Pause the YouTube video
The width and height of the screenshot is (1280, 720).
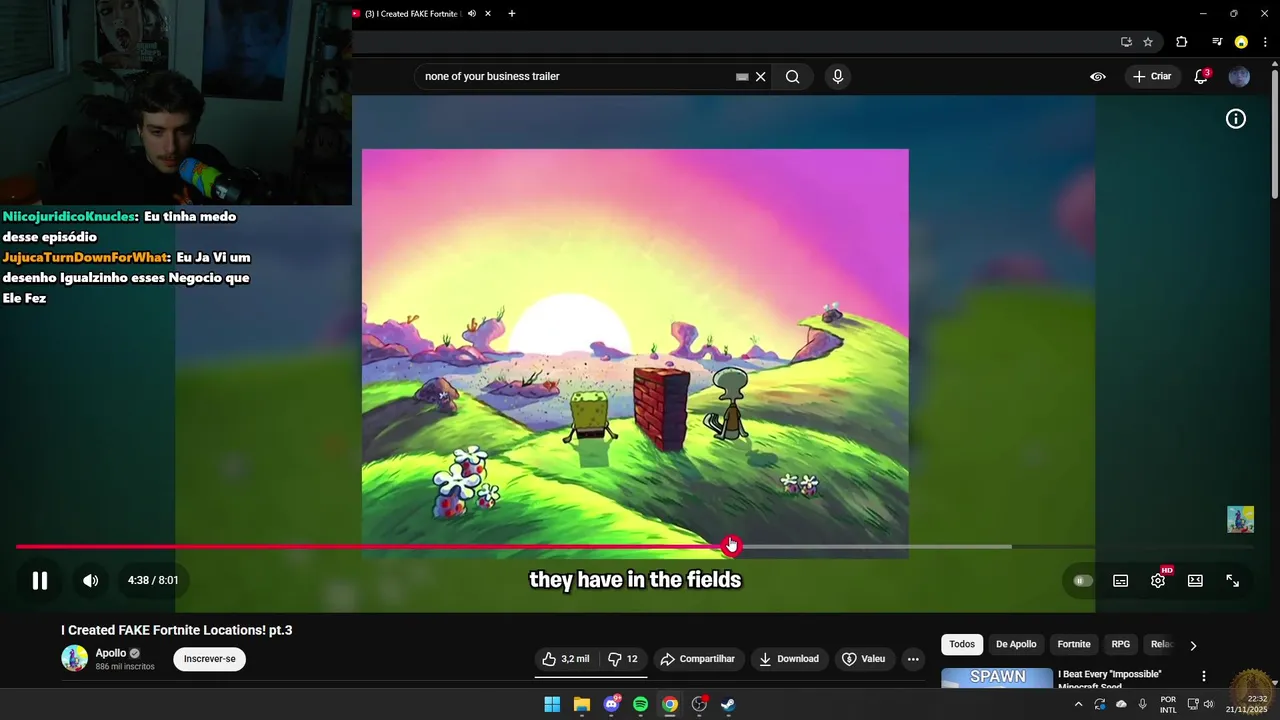(x=40, y=580)
